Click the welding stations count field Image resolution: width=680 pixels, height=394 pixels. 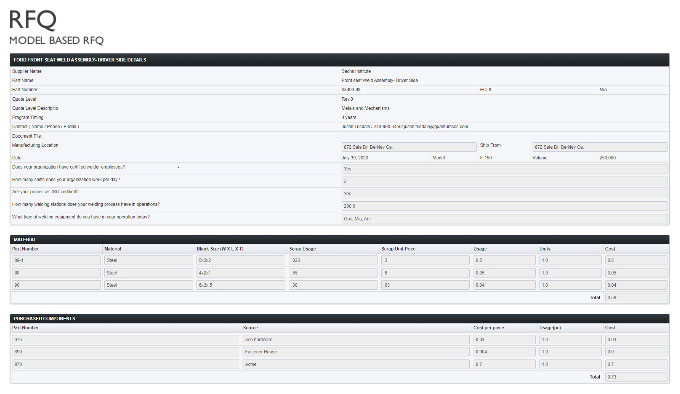pos(504,206)
